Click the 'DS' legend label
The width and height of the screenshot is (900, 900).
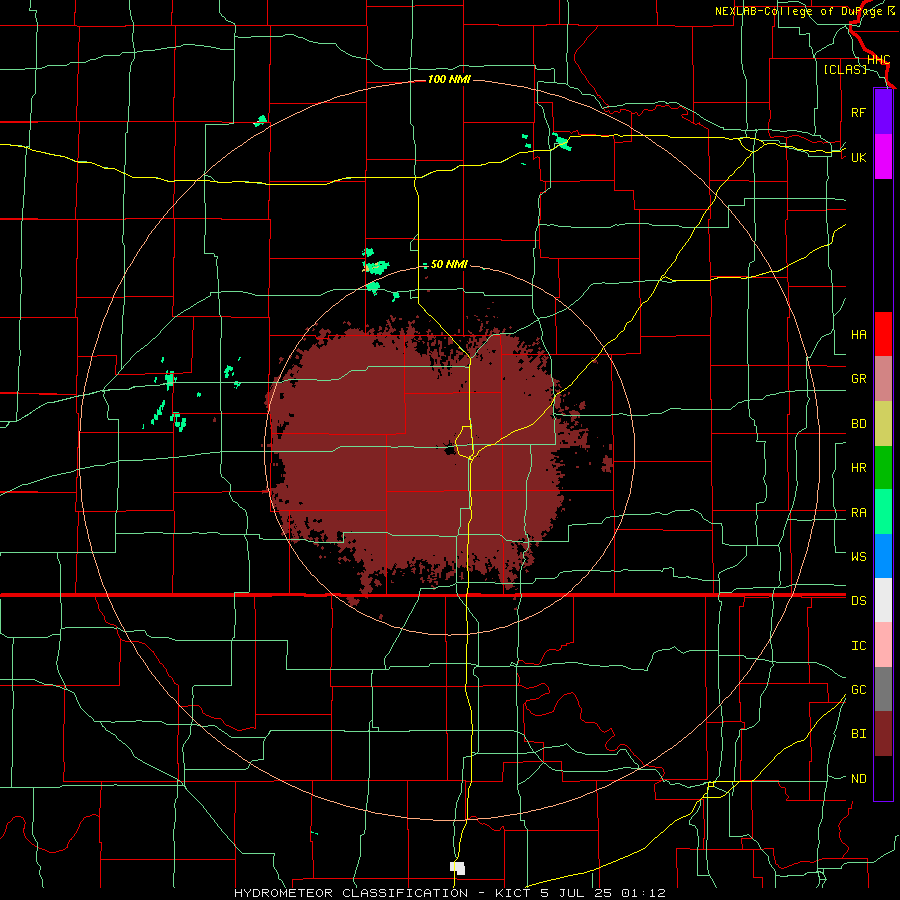click(x=858, y=601)
